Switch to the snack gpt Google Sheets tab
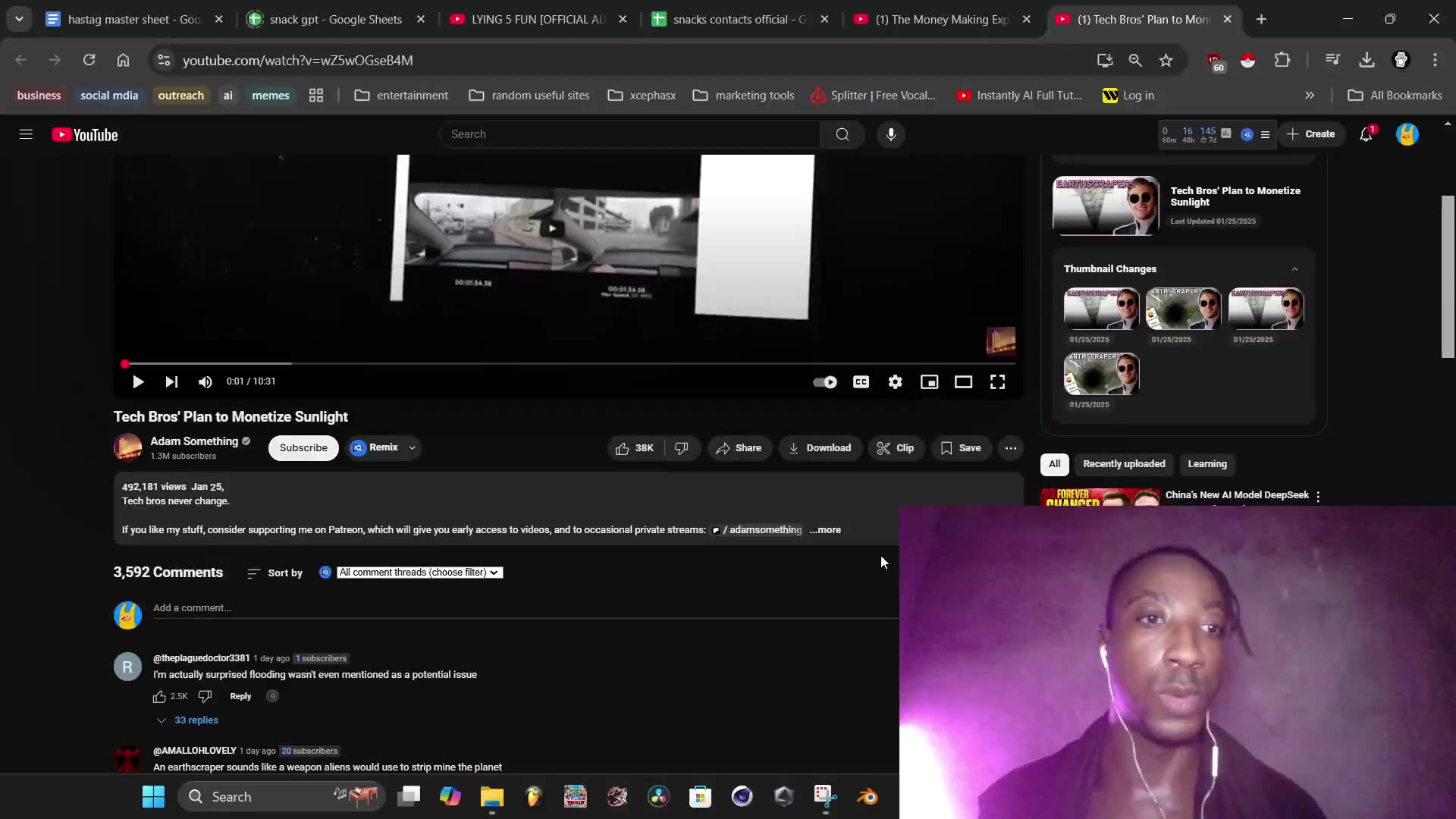 [x=335, y=20]
